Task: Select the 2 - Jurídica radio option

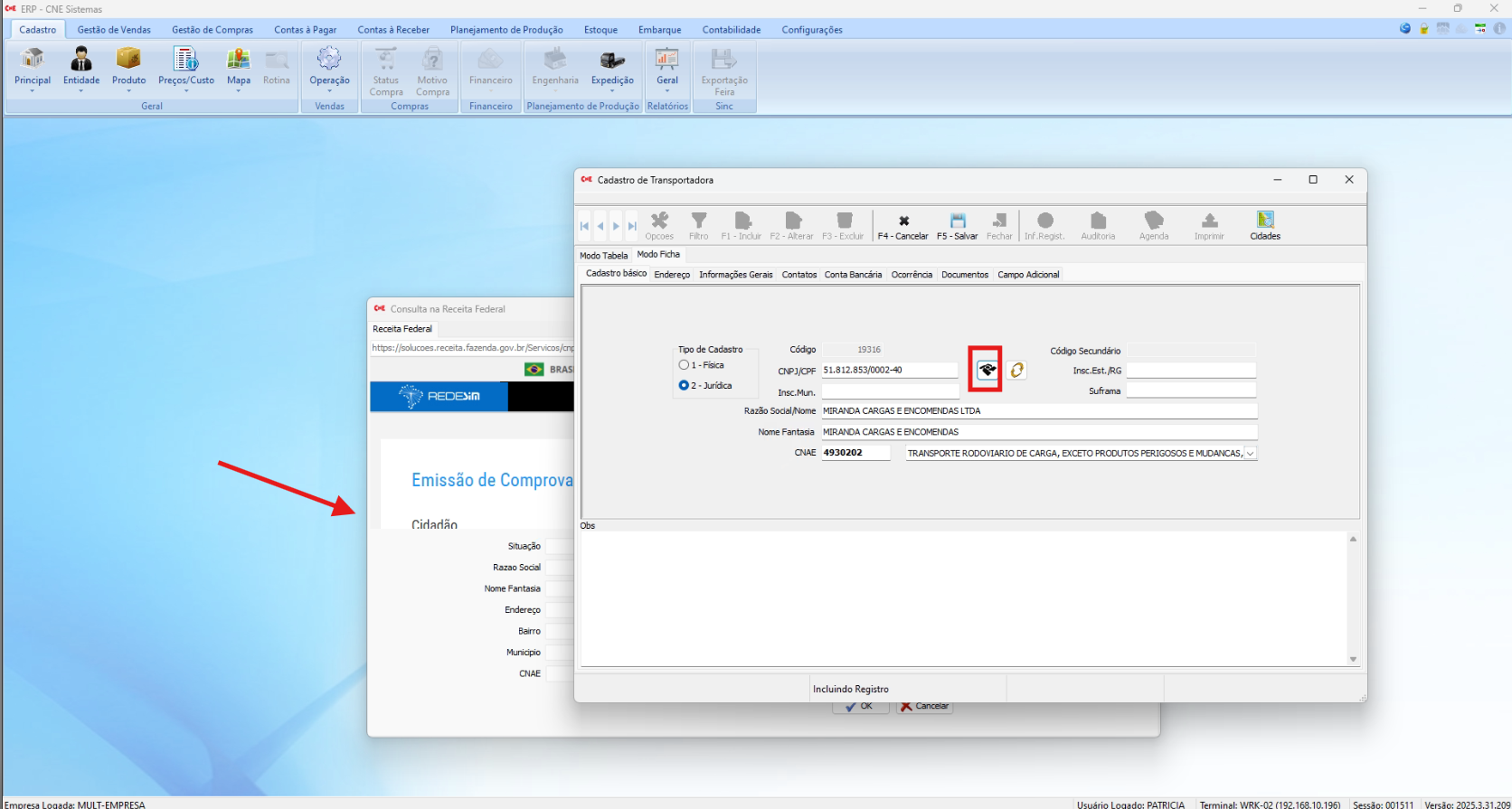Action: point(685,385)
